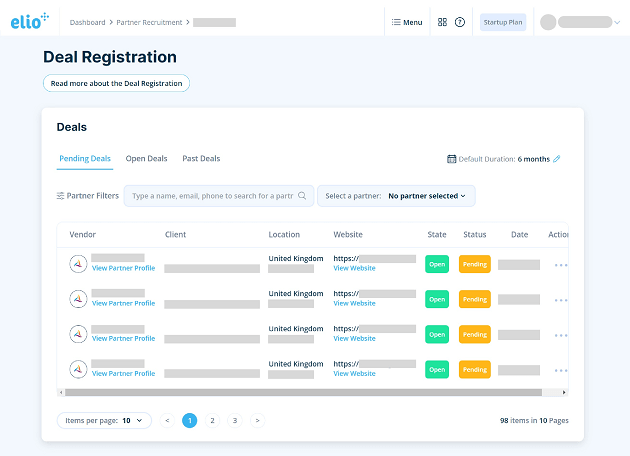Select page 2 in pagination

pos(212,420)
